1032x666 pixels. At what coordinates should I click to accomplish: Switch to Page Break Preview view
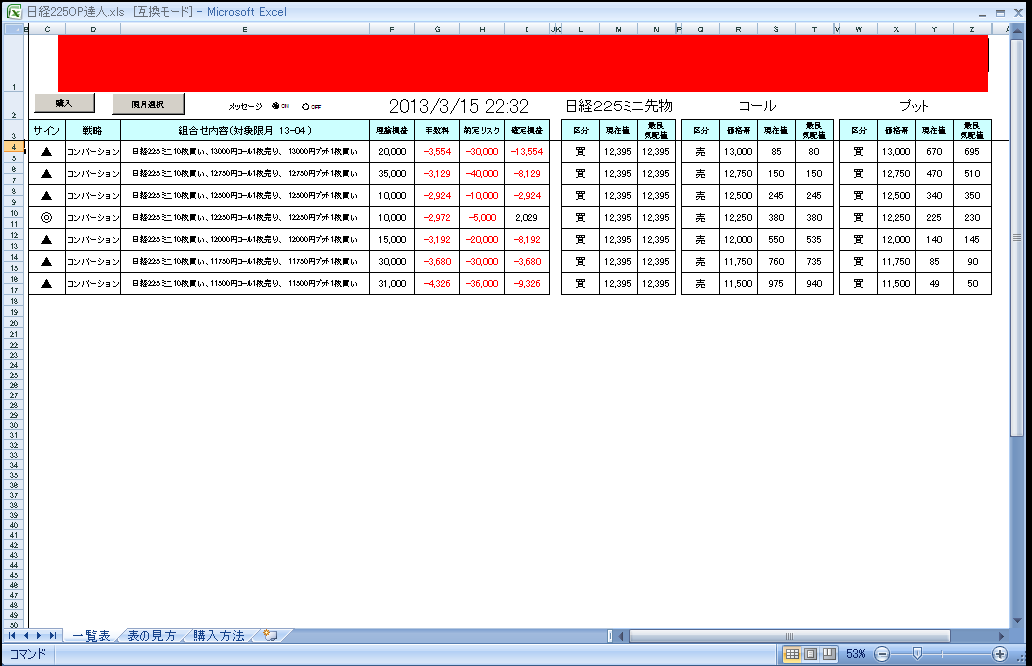tap(829, 653)
